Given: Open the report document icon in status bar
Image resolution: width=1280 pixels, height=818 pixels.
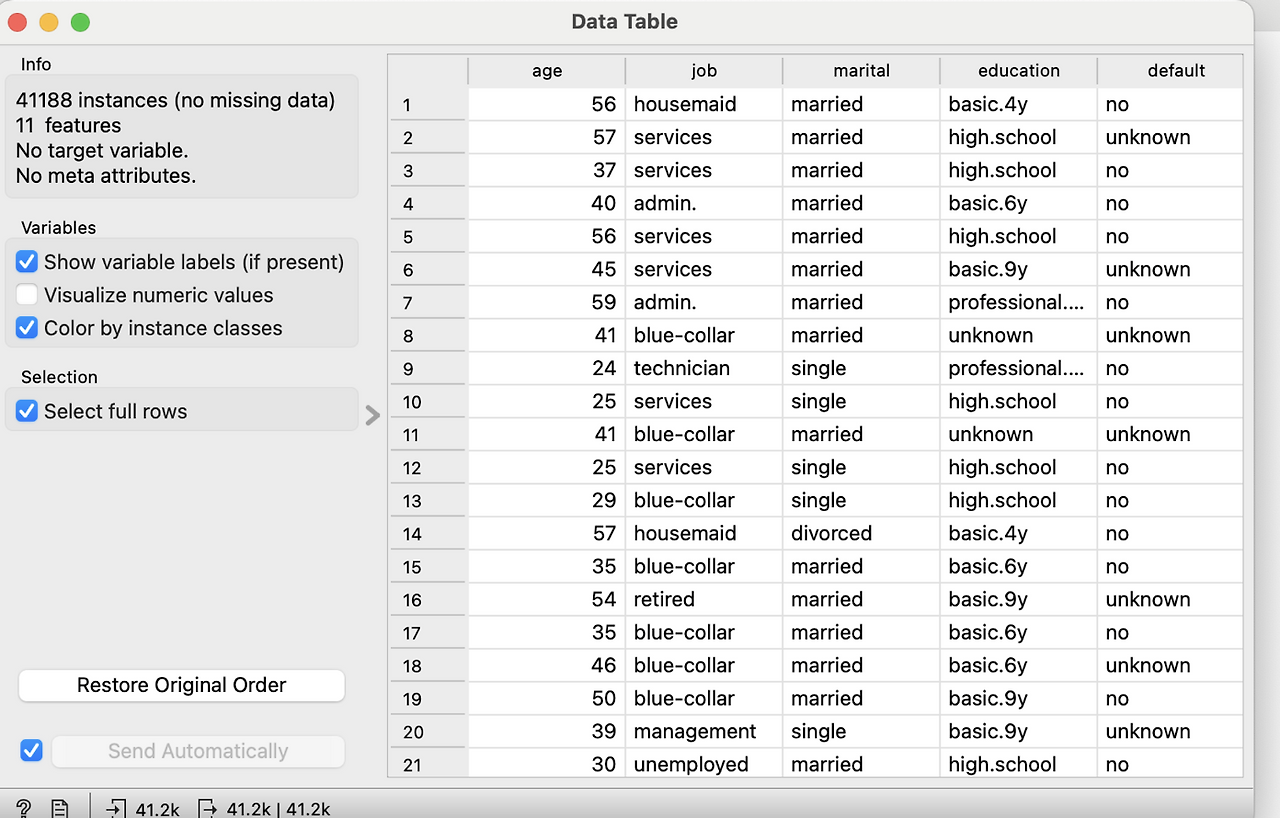Looking at the screenshot, I should [x=60, y=808].
